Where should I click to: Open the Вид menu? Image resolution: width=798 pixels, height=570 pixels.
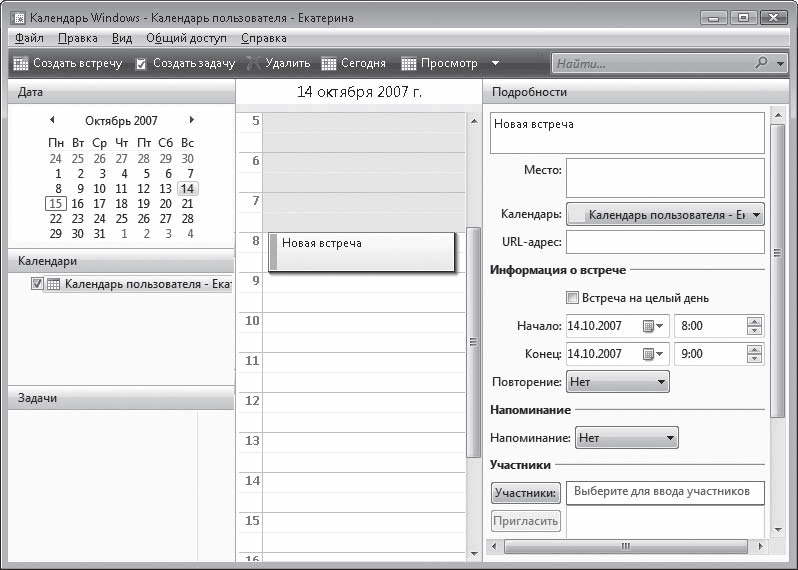(x=122, y=38)
